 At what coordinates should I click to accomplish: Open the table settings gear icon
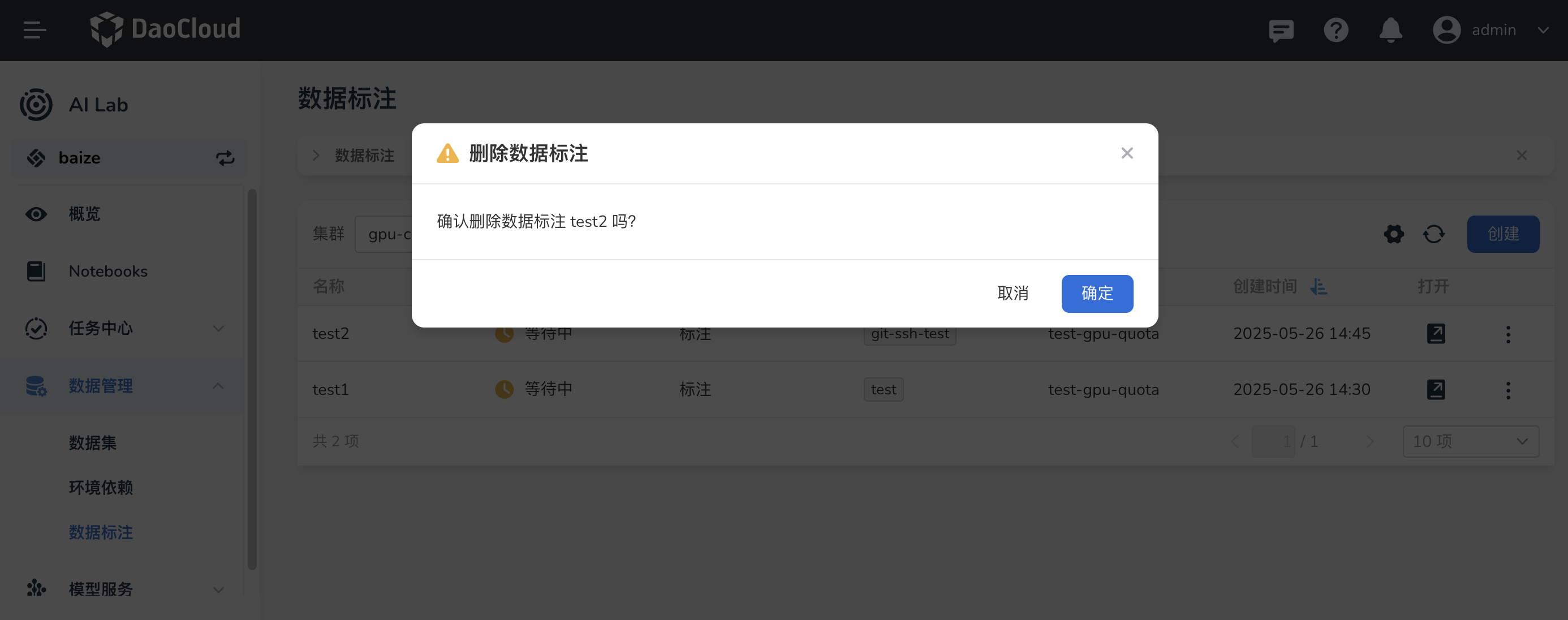pyautogui.click(x=1393, y=234)
